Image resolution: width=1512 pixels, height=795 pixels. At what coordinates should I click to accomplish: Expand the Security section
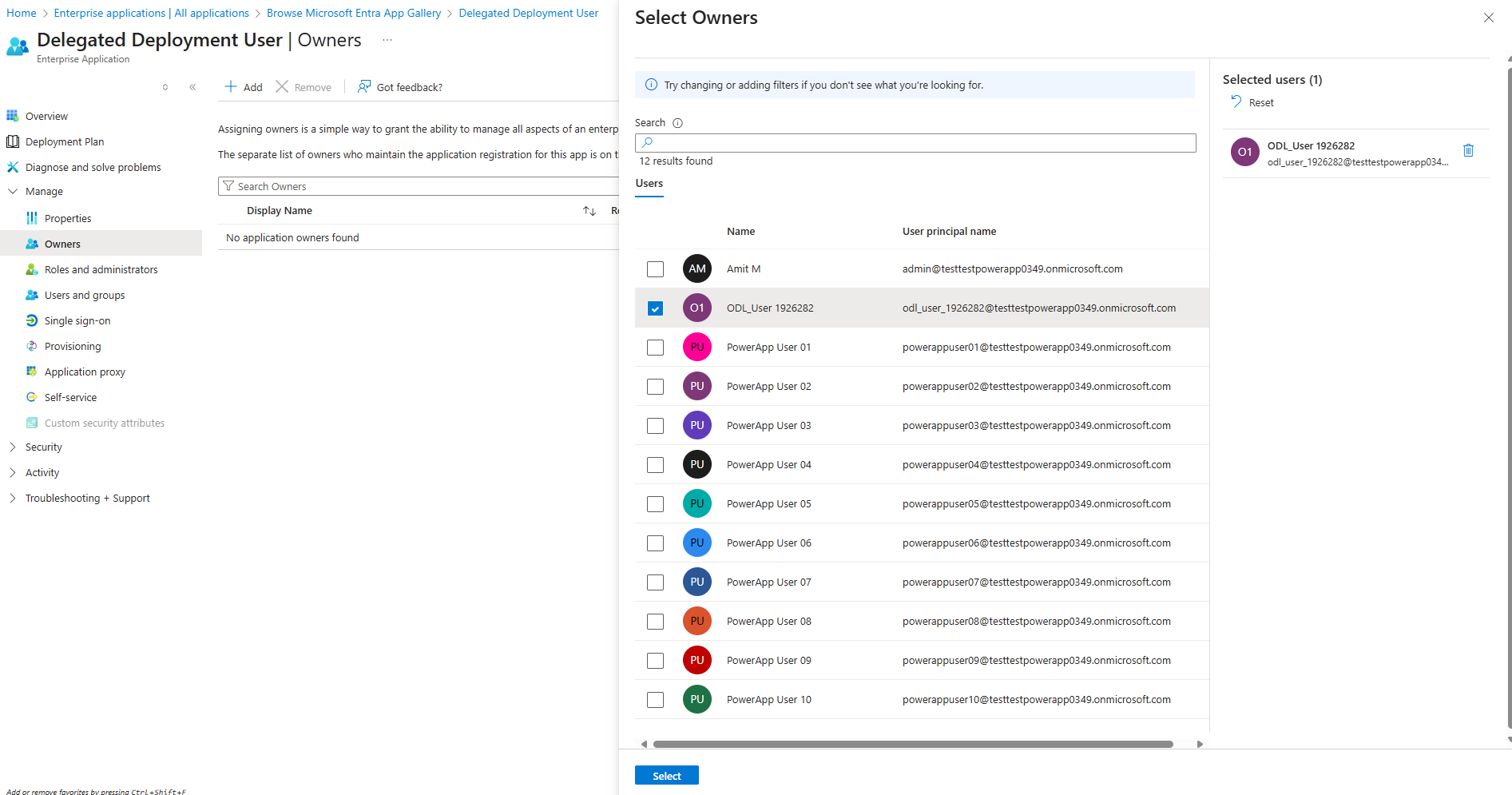click(13, 447)
